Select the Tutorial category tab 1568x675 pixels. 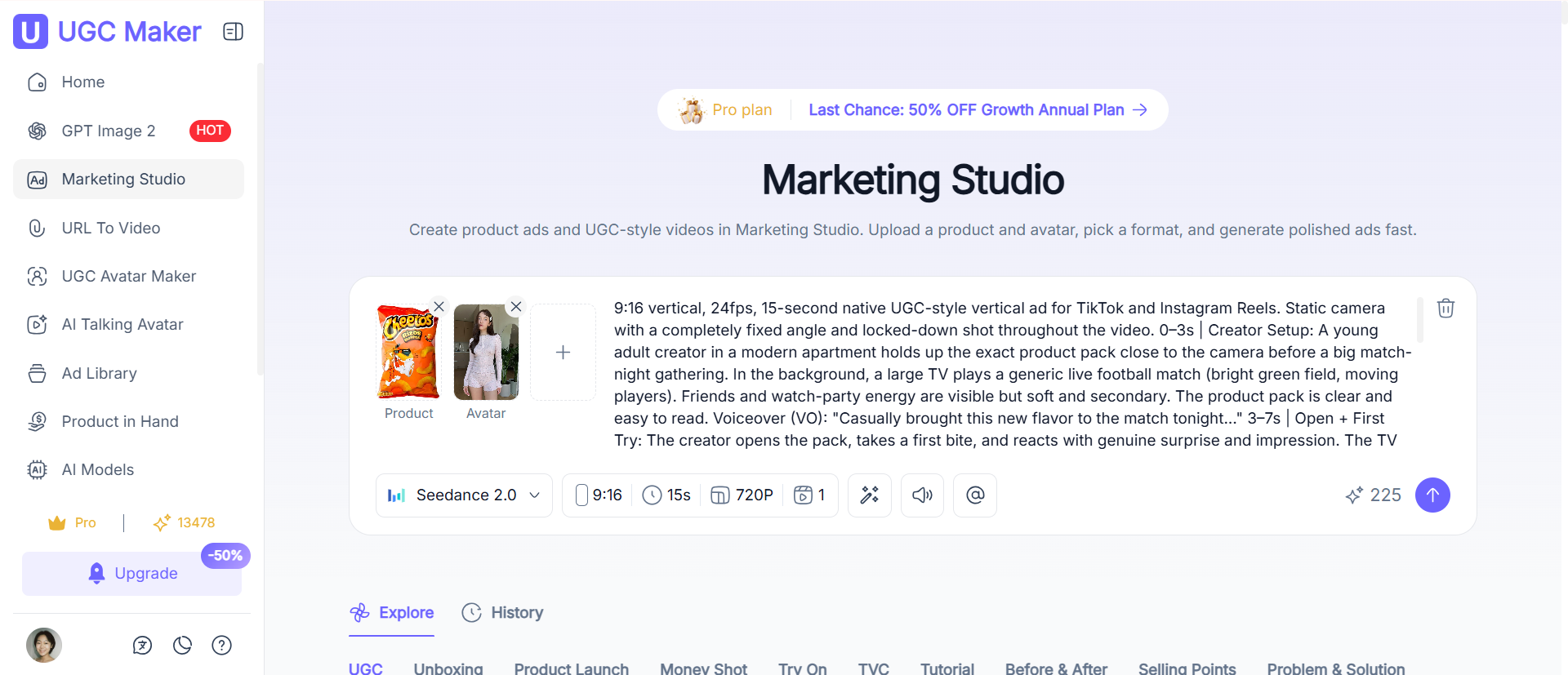coord(947,668)
